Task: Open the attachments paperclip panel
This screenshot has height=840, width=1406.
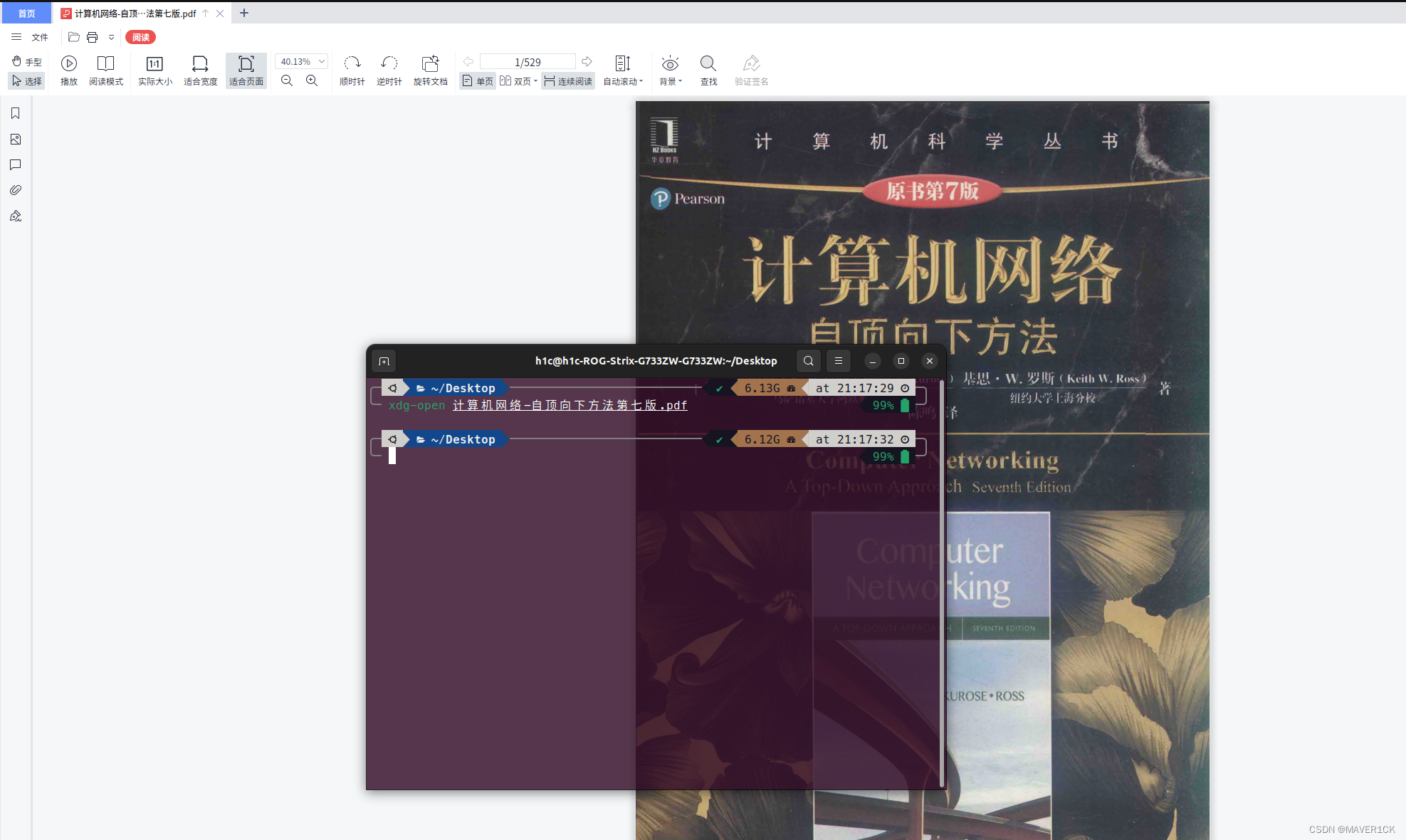Action: coord(16,190)
